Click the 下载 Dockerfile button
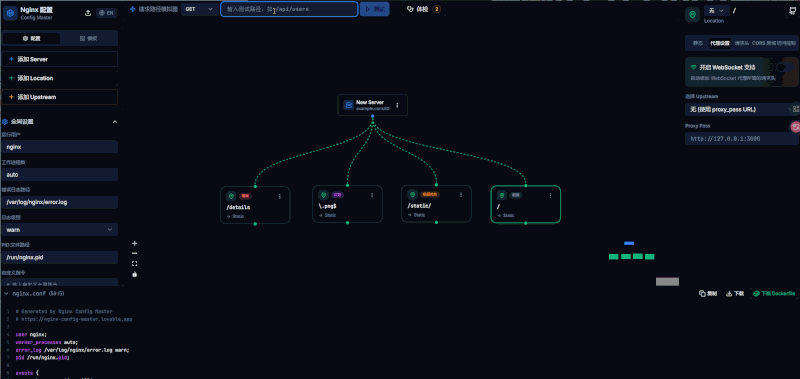Image resolution: width=800 pixels, height=379 pixels. tap(774, 294)
